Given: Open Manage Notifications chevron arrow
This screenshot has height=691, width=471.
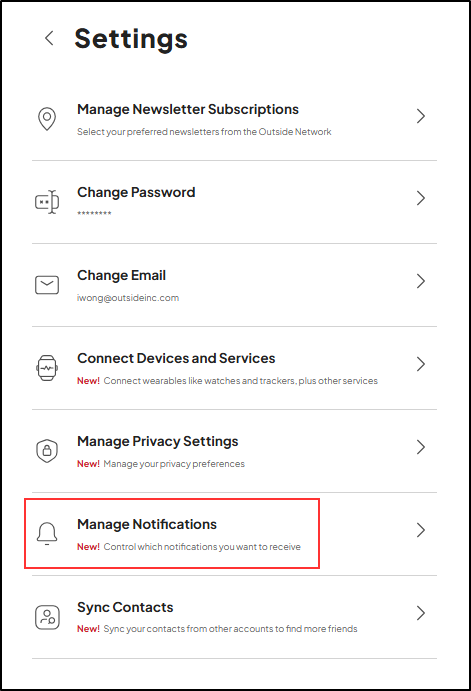Looking at the screenshot, I should (421, 530).
